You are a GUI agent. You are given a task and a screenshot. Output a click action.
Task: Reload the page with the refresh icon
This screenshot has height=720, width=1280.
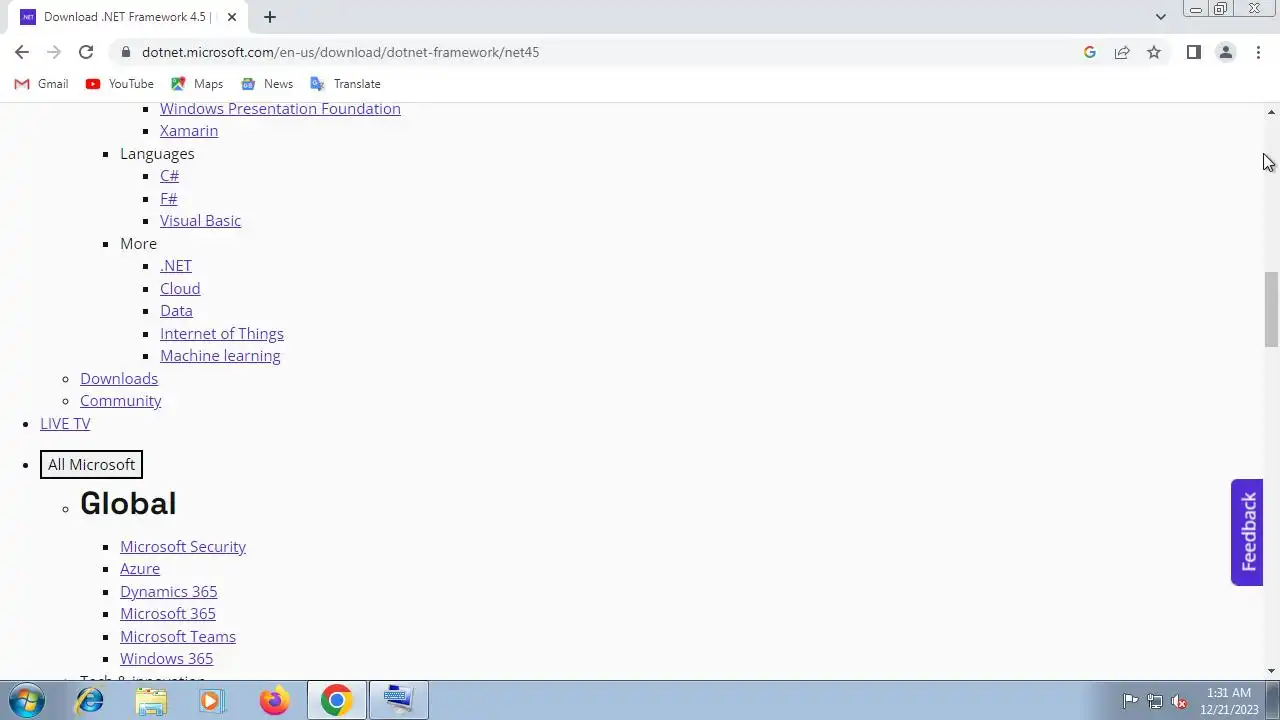(86, 52)
